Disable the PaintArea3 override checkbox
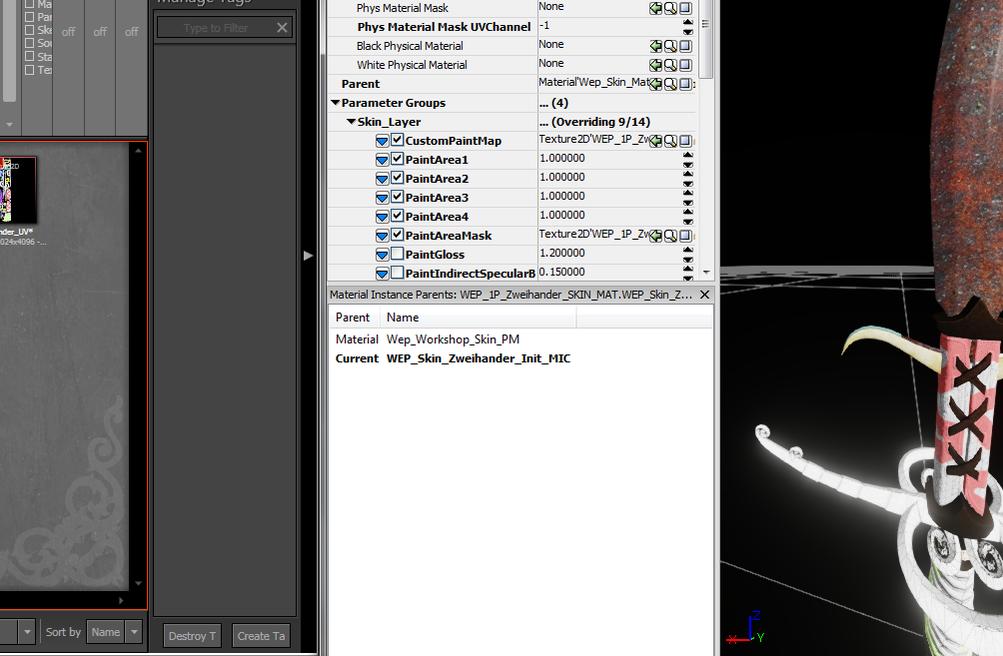Image resolution: width=1003 pixels, height=656 pixels. (397, 197)
